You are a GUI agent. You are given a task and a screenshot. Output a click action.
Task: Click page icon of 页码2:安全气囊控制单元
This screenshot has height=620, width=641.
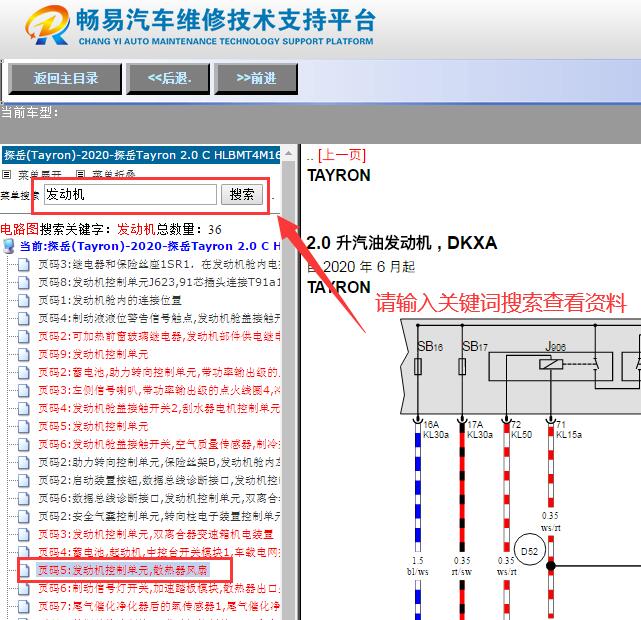24,516
